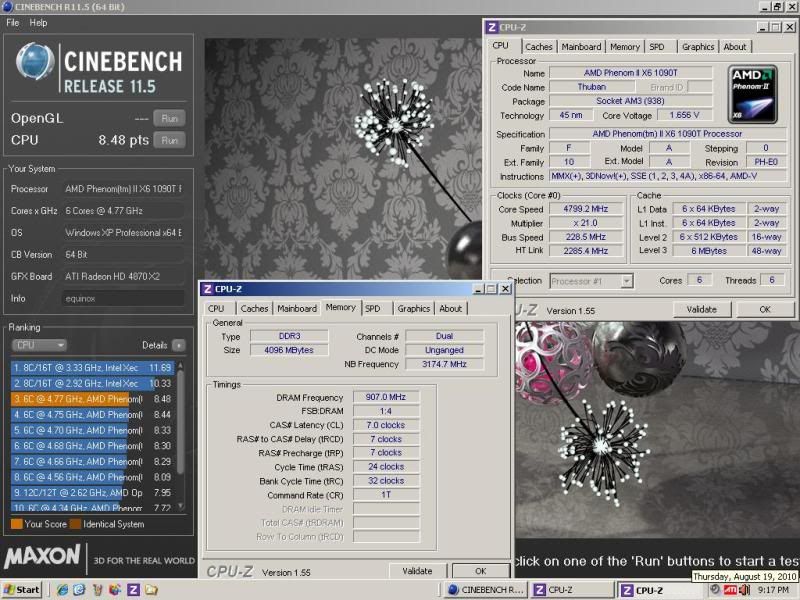Open the Processor #1 selection dropdown
This screenshot has width=800, height=600.
pos(591,281)
